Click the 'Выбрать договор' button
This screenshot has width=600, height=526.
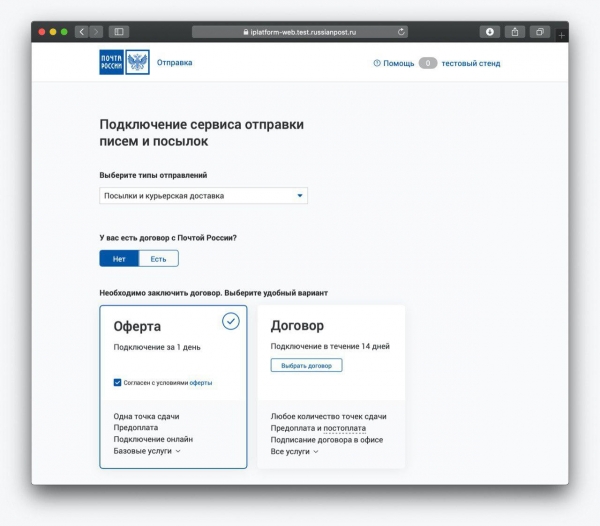pos(306,366)
